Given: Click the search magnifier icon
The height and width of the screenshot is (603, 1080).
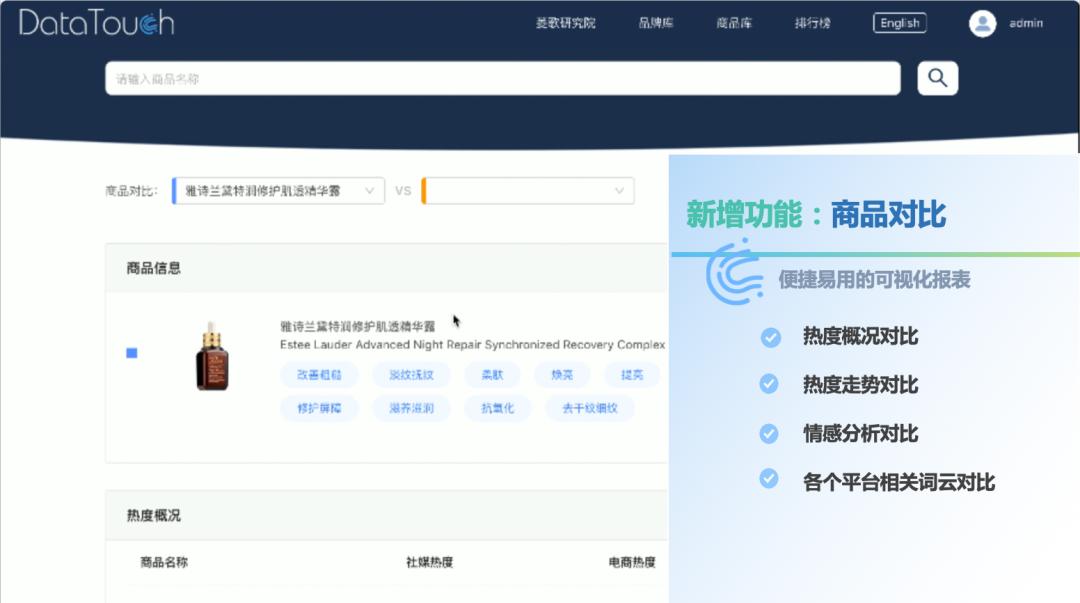Looking at the screenshot, I should 936,77.
